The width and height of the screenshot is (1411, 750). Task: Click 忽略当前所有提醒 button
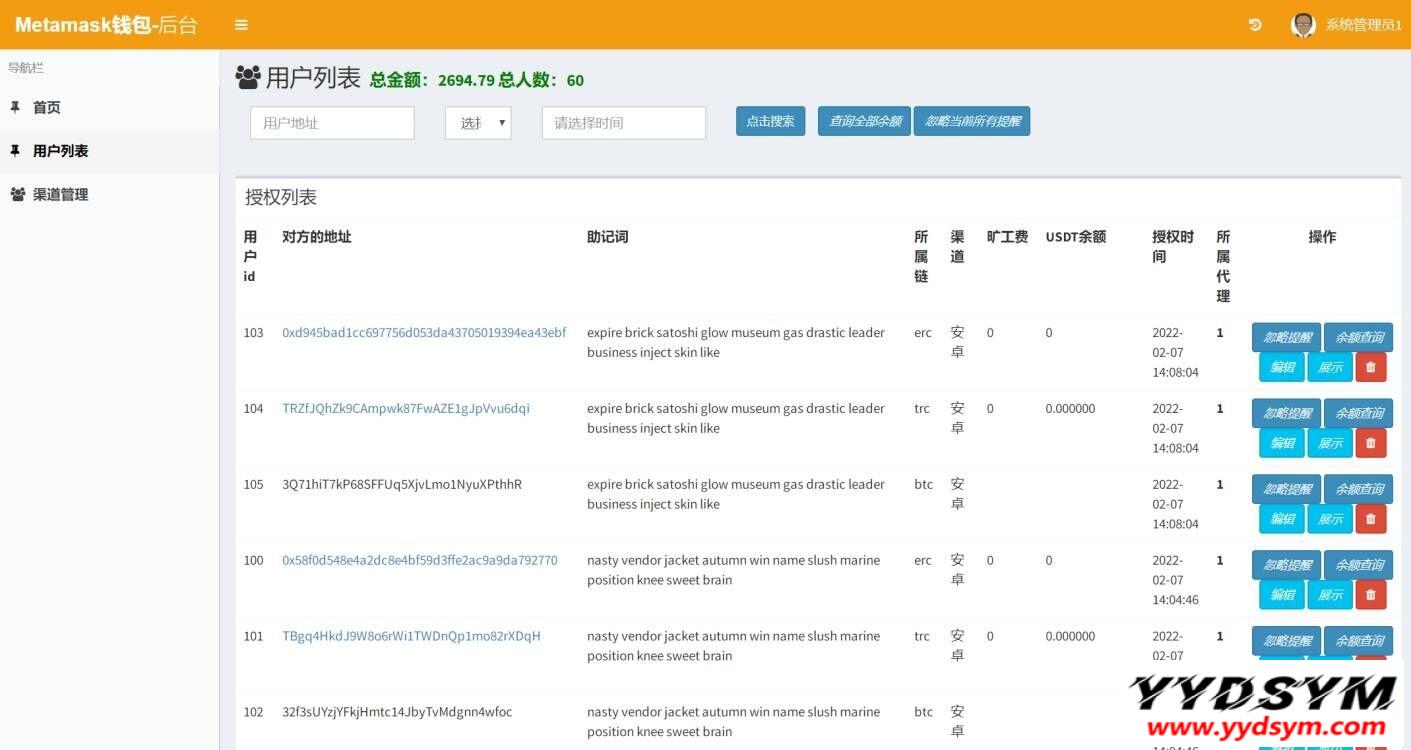[x=971, y=121]
